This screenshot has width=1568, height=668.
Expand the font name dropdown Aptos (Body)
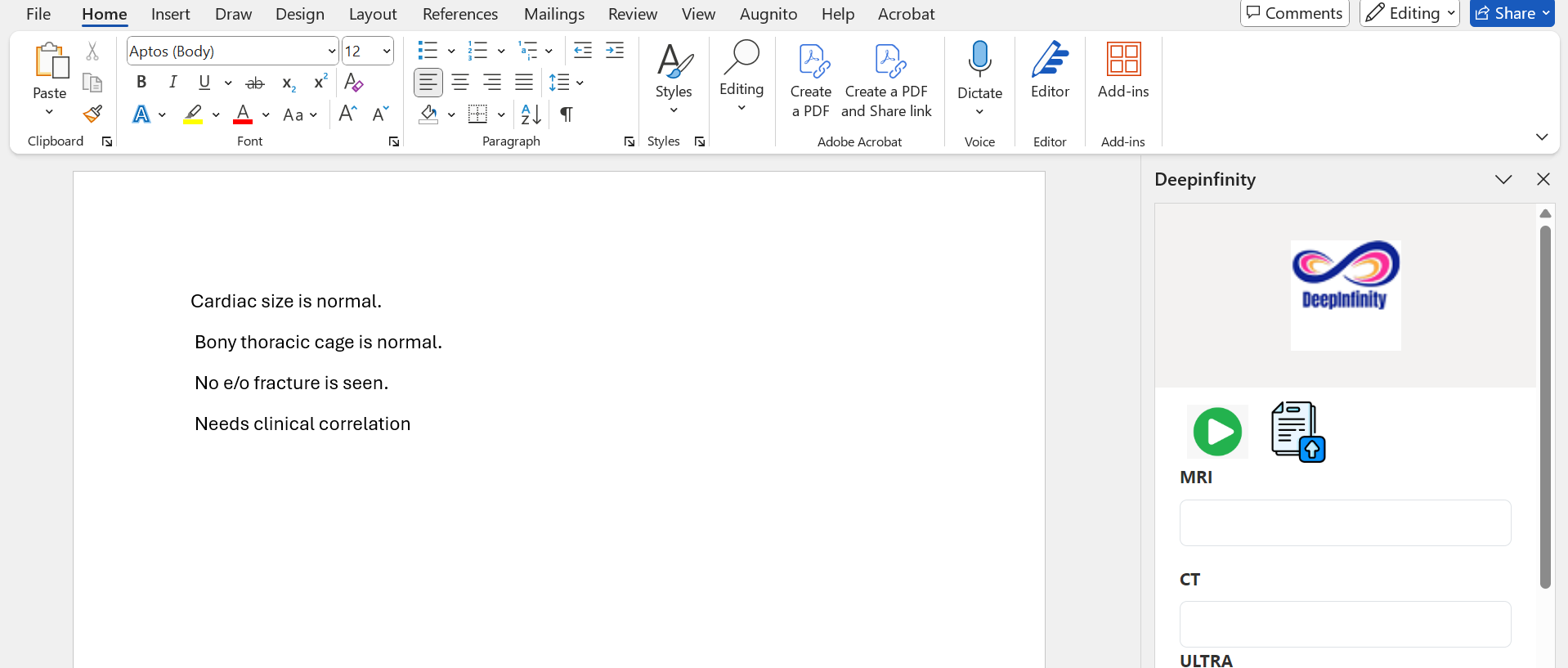331,52
